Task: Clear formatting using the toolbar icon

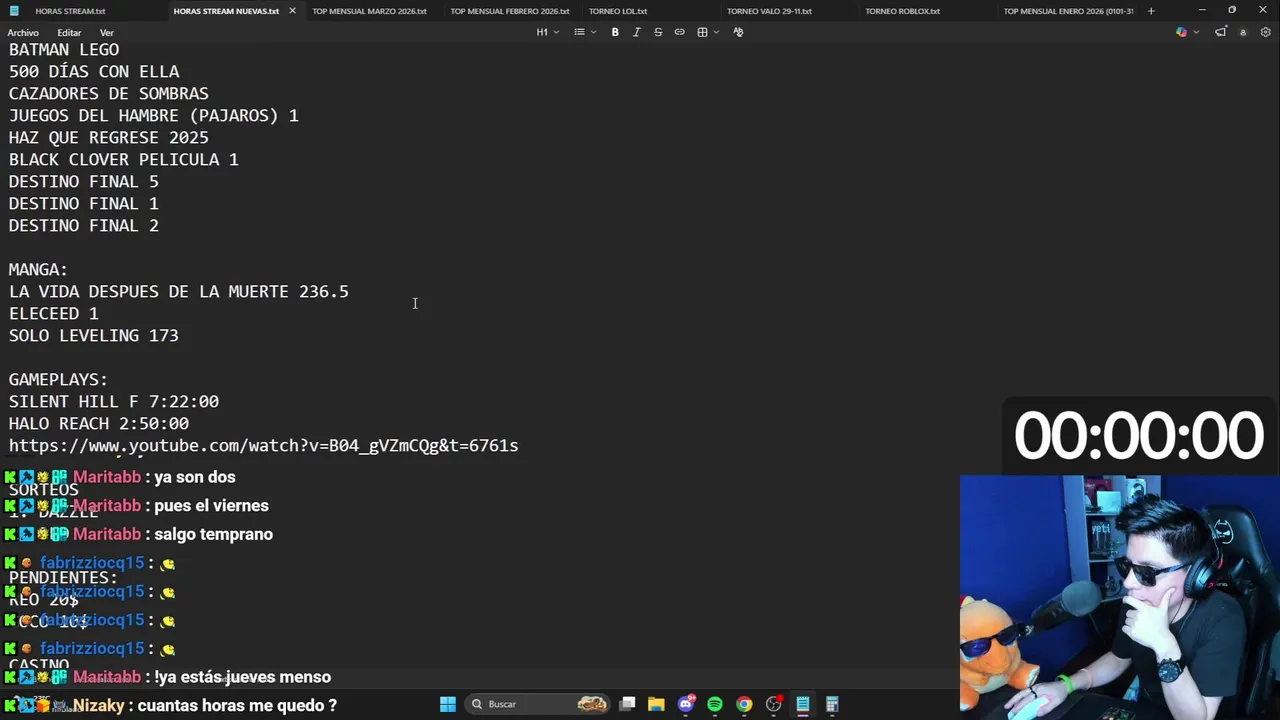Action: (738, 32)
